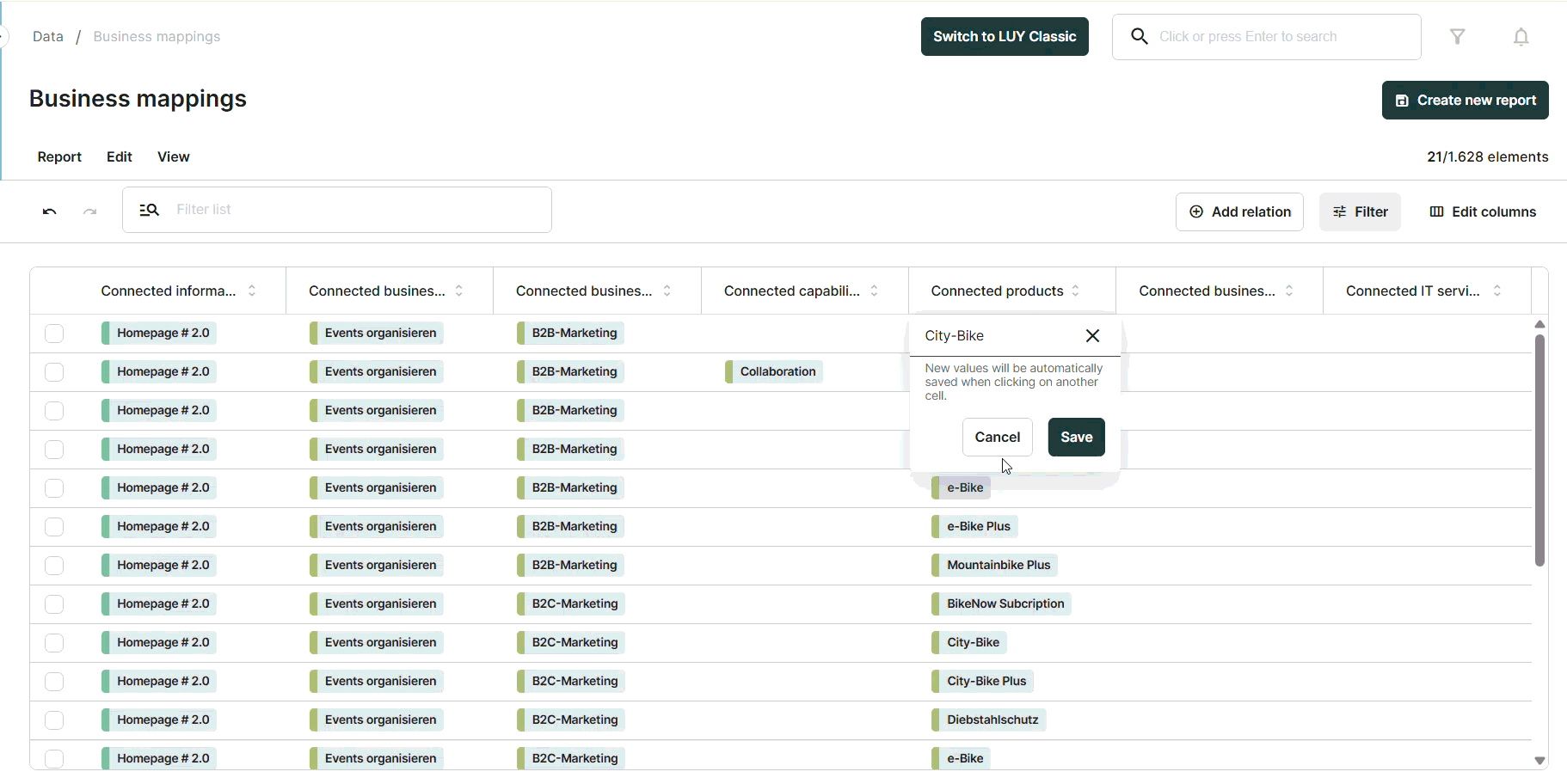Click Create new report
Image resolution: width=1567 pixels, height=784 pixels.
pos(1465,100)
